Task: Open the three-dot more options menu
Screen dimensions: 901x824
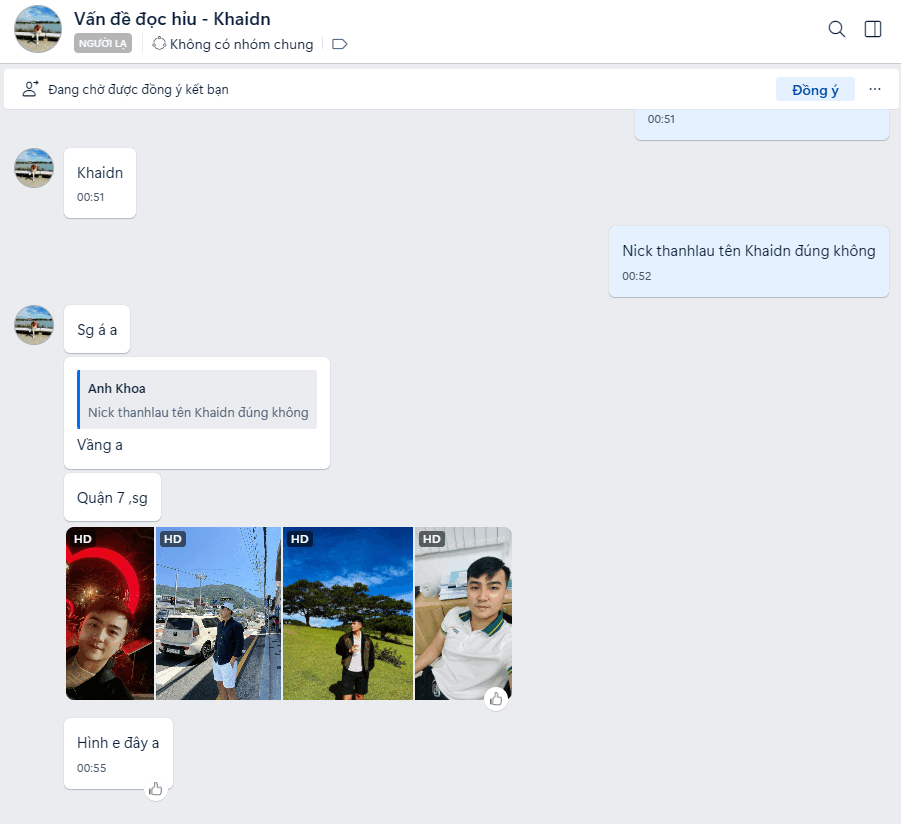Action: point(875,89)
